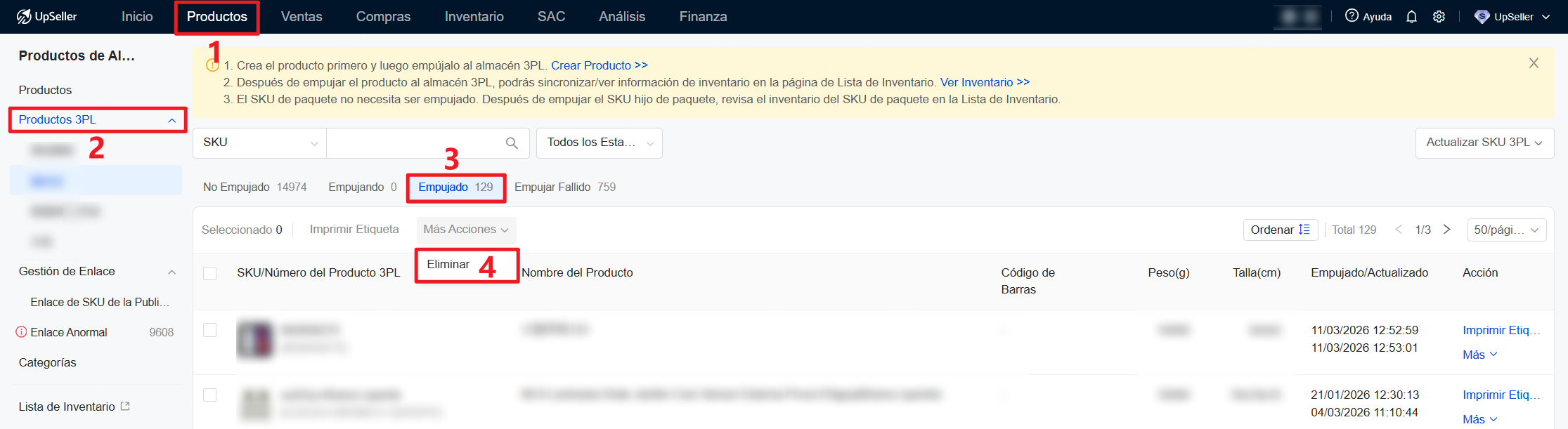Open the Inventario menu item

click(x=474, y=16)
